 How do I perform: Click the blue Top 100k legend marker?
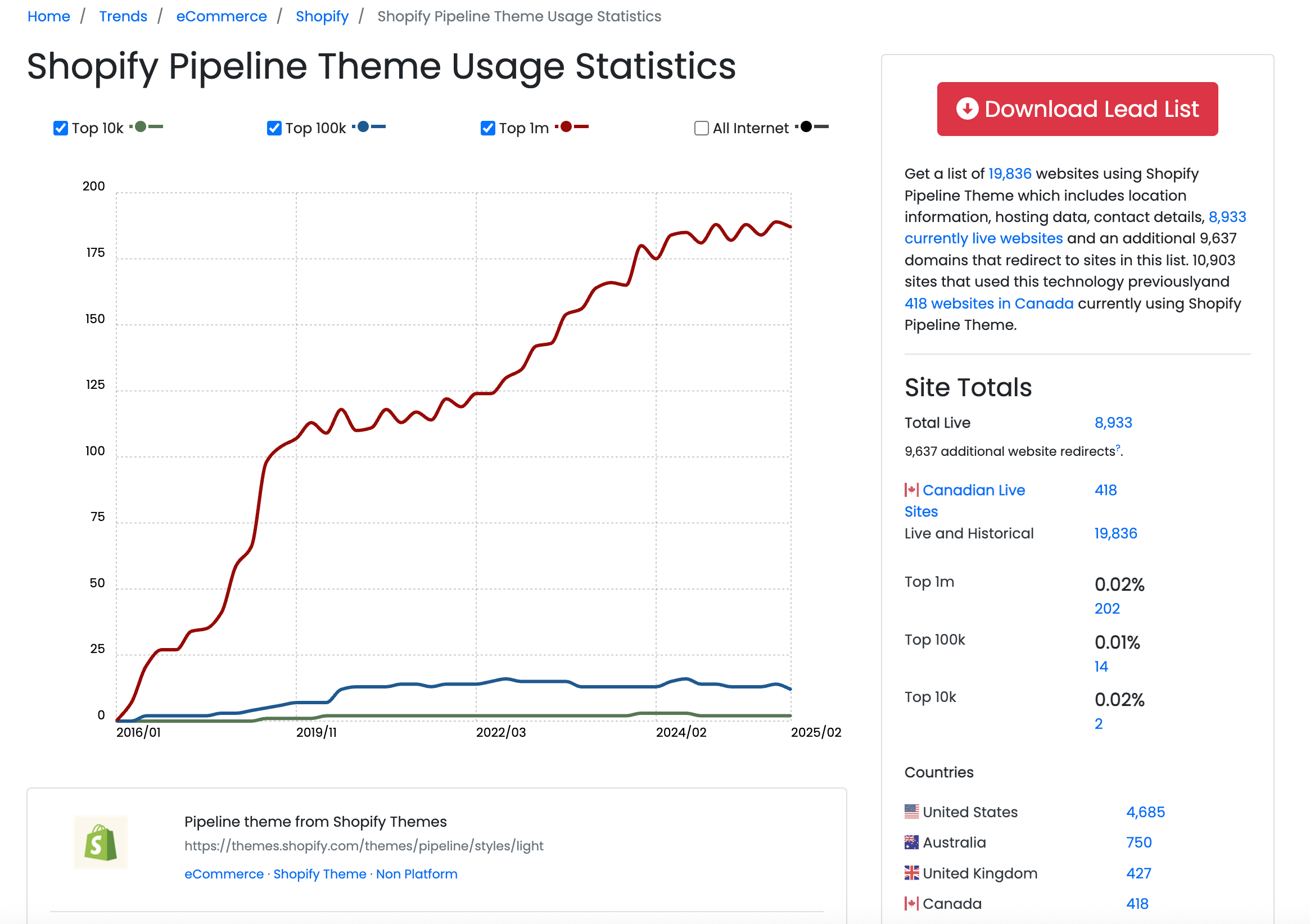363,126
